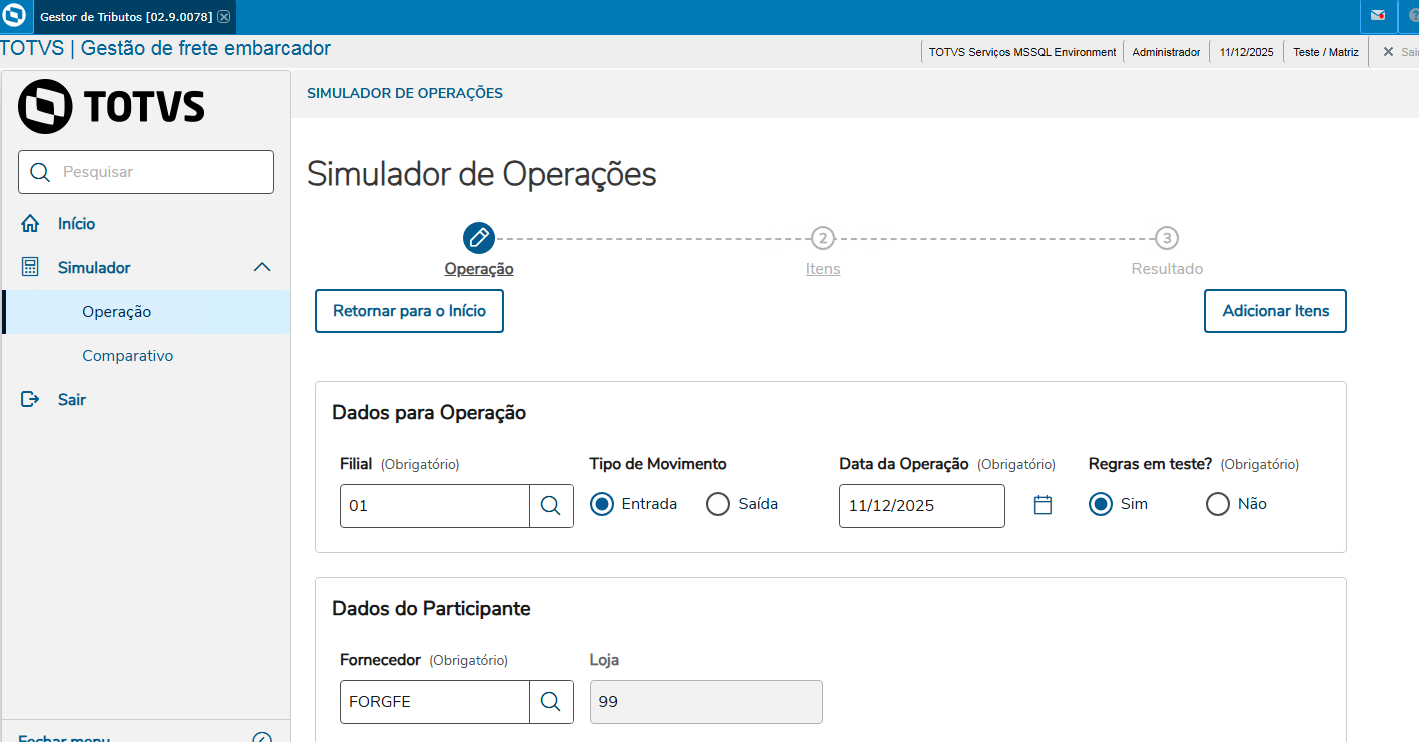Open the Operação submenu item
The width and height of the screenshot is (1419, 742).
(146, 312)
